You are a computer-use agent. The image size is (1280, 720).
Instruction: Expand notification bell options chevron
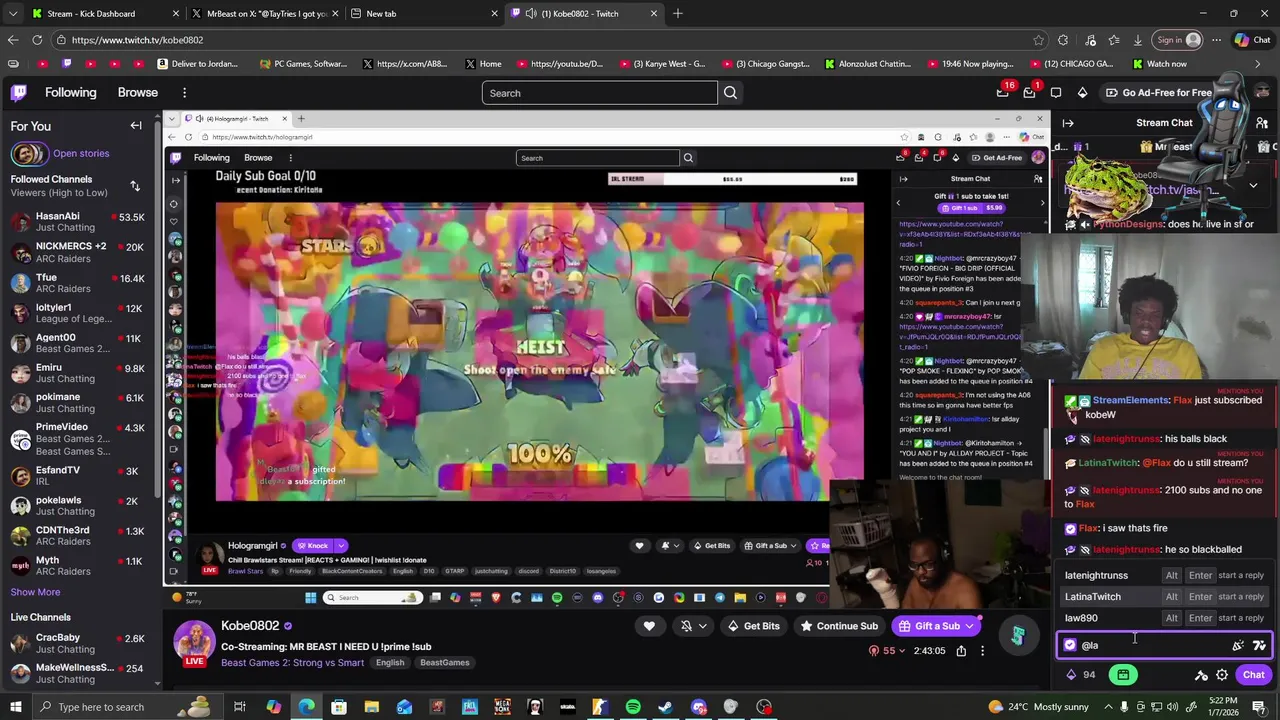[x=702, y=626]
